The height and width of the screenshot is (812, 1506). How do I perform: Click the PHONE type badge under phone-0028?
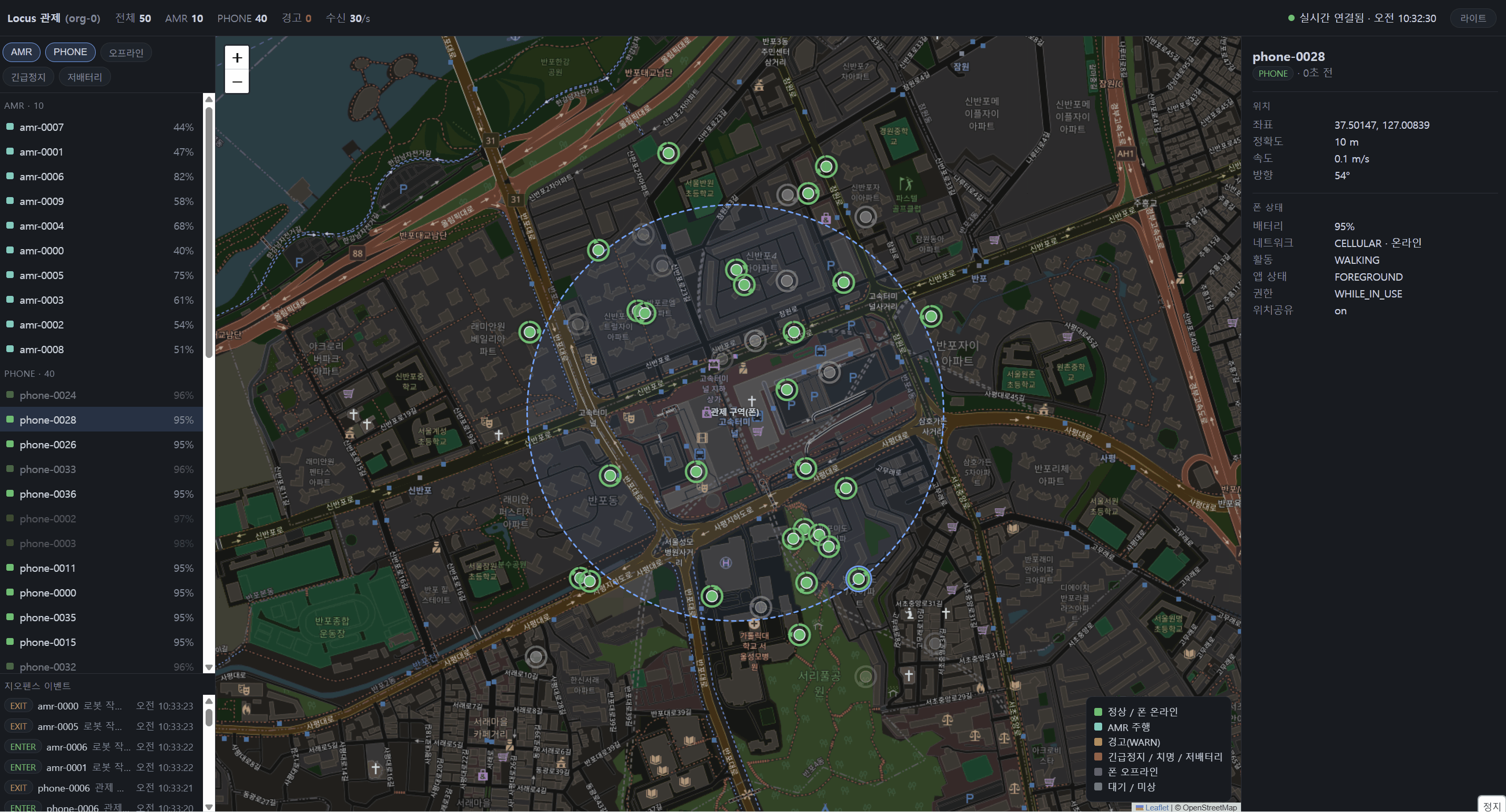1272,74
